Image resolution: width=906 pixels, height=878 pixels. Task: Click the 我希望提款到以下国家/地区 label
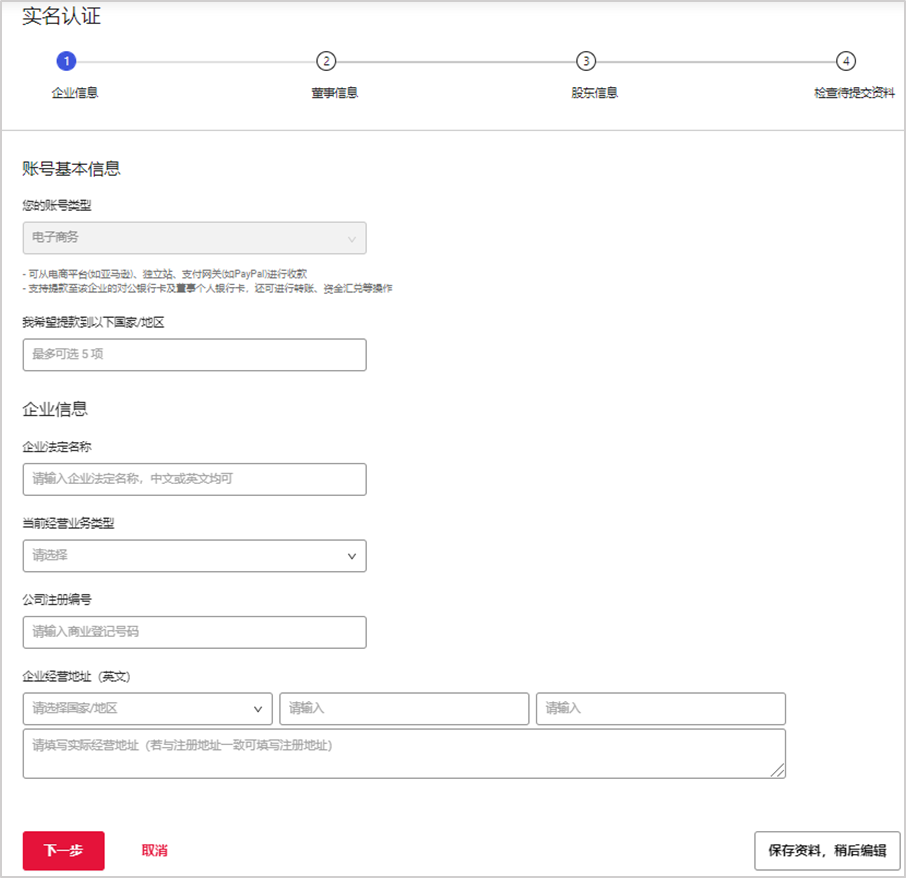click(x=93, y=322)
